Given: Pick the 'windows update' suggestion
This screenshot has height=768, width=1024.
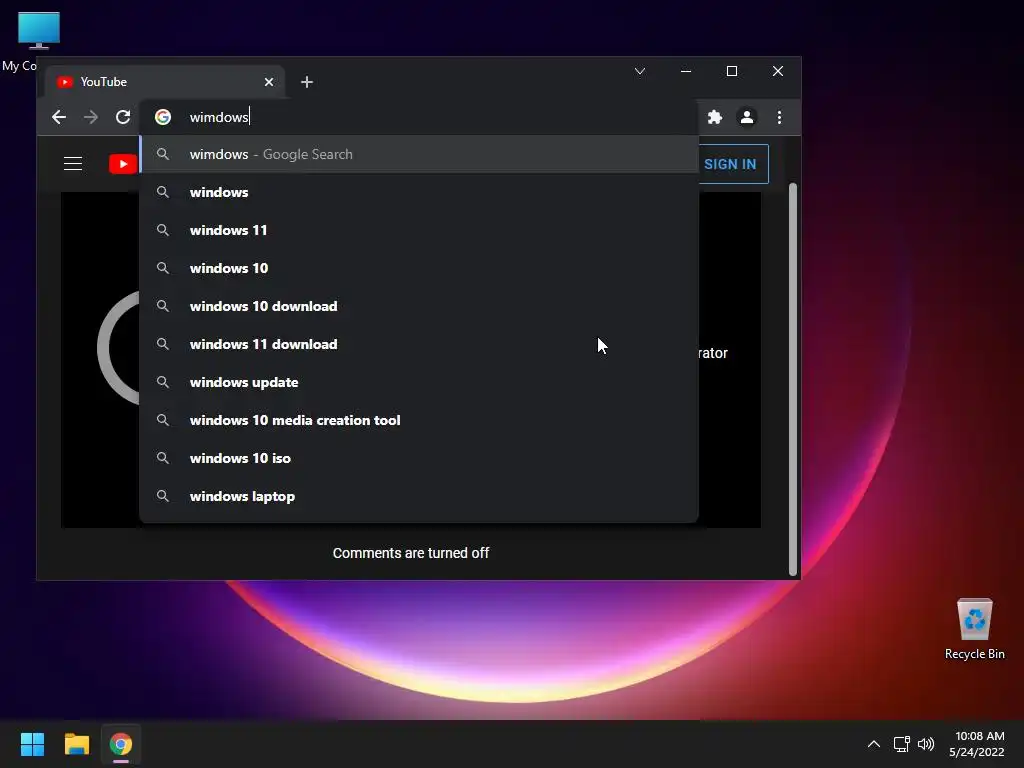Looking at the screenshot, I should 419,382.
